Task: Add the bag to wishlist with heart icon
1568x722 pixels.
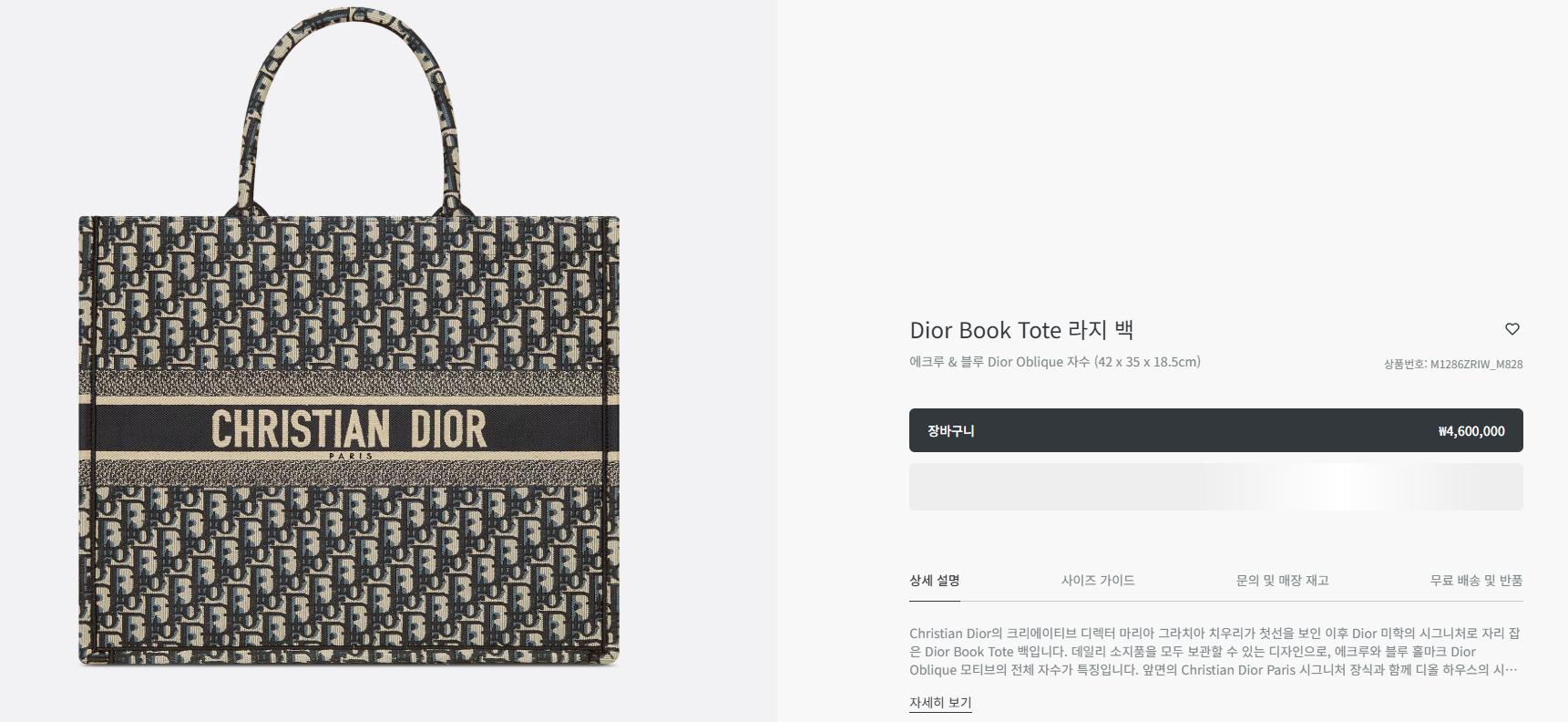Action: (x=1512, y=329)
